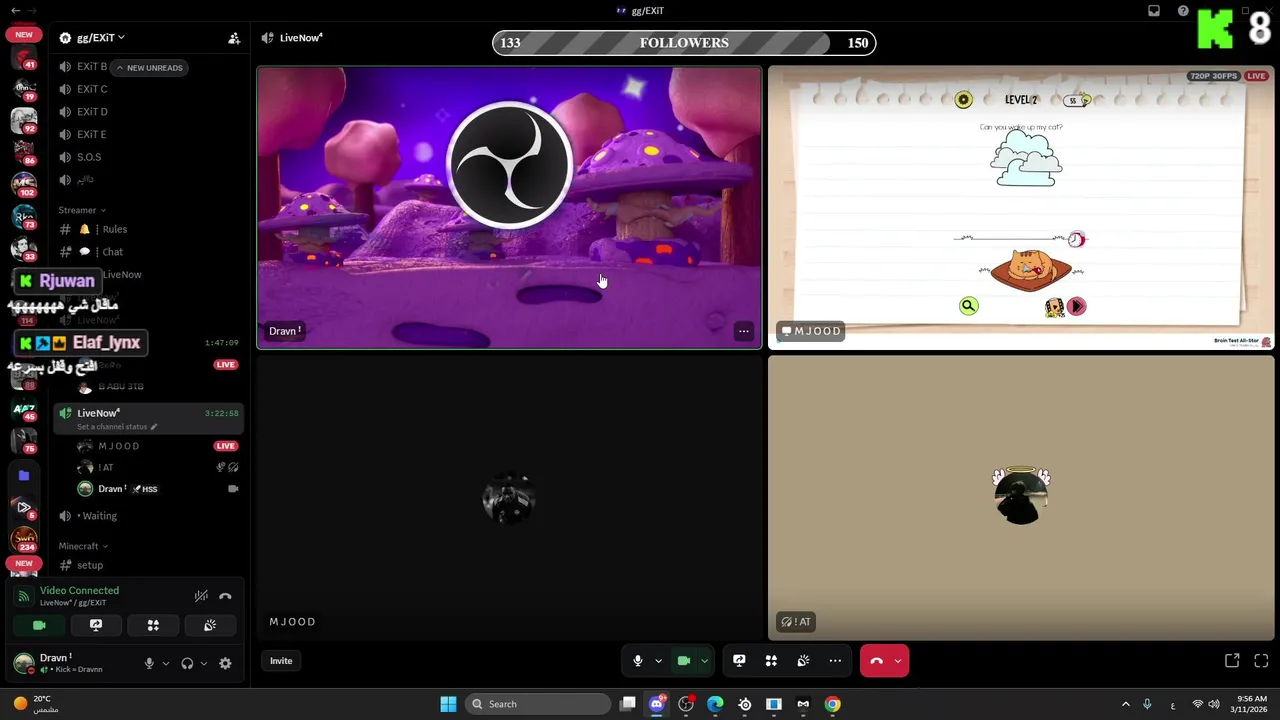Image resolution: width=1280 pixels, height=720 pixels.
Task: Open server with 92 unread badge
Action: pos(23,121)
